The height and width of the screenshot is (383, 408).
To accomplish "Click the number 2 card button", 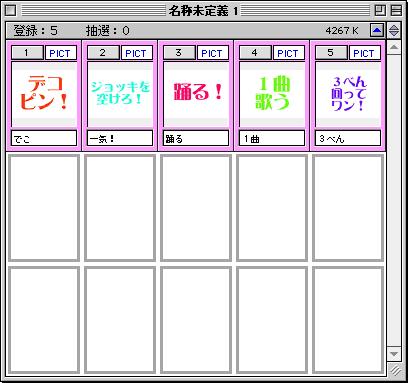I will [x=103, y=53].
